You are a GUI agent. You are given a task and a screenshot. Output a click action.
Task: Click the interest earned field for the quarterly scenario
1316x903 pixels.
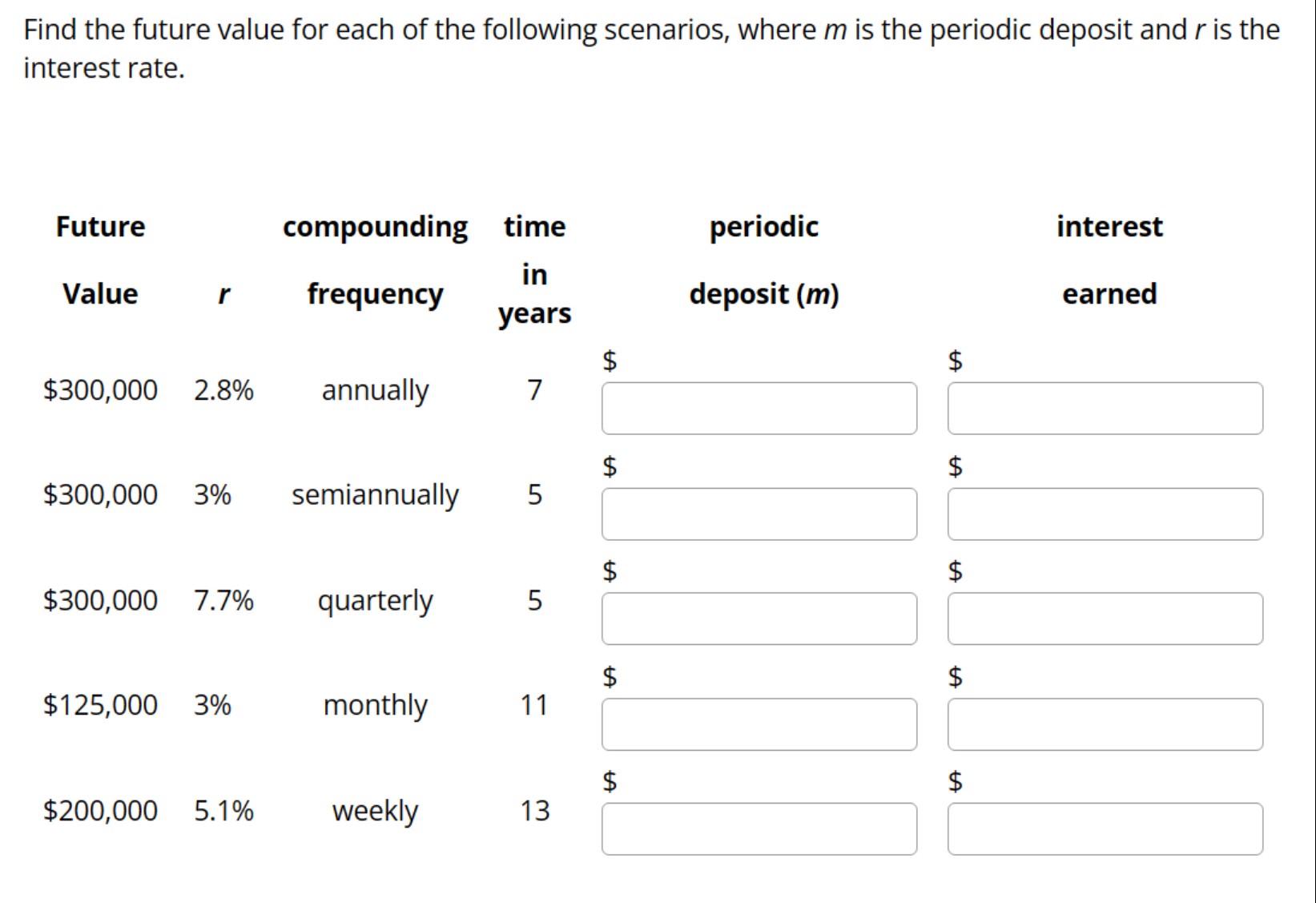(1105, 618)
